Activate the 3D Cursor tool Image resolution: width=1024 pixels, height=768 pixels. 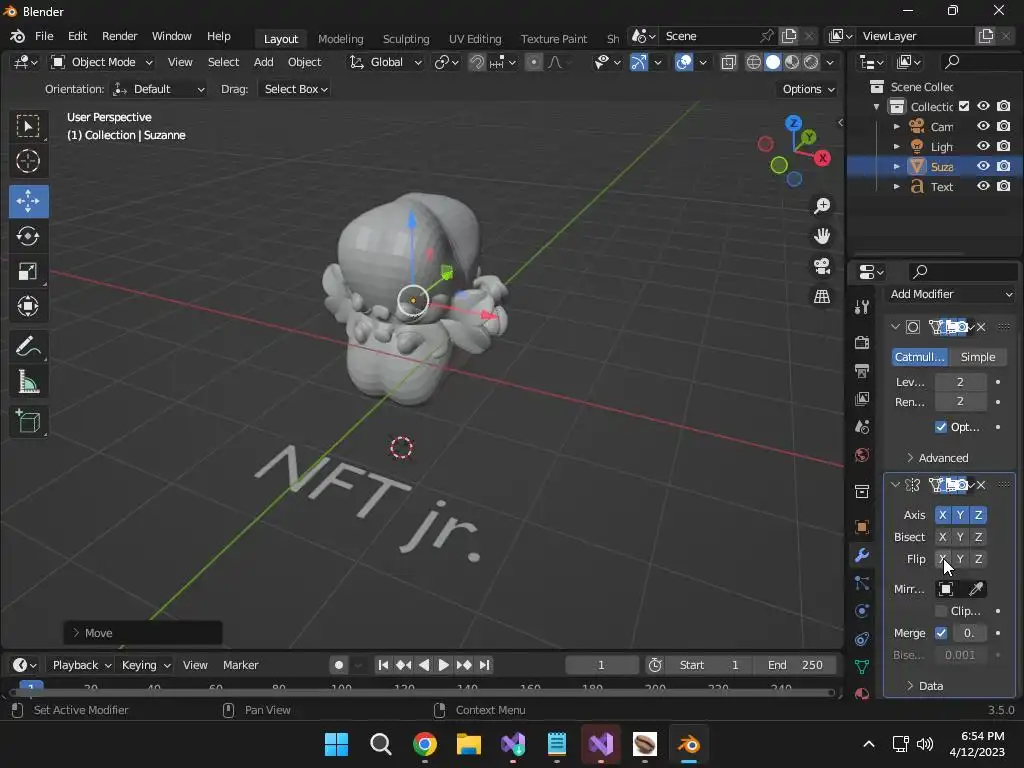(x=28, y=161)
